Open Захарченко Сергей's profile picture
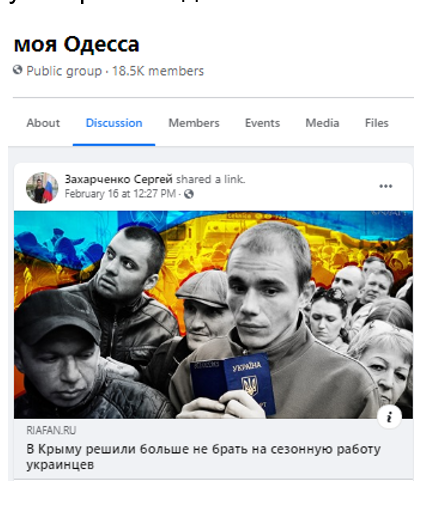Image resolution: width=423 pixels, height=518 pixels. click(x=42, y=187)
